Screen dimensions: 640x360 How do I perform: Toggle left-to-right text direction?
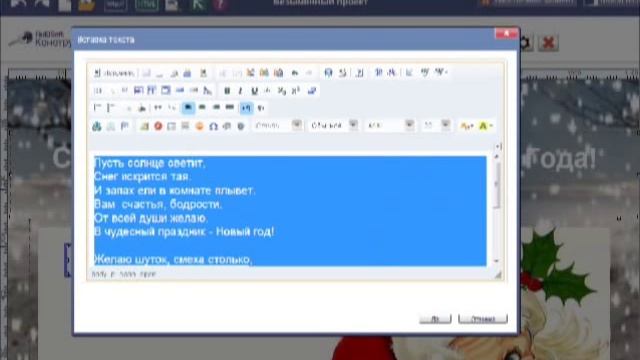[x=246, y=108]
